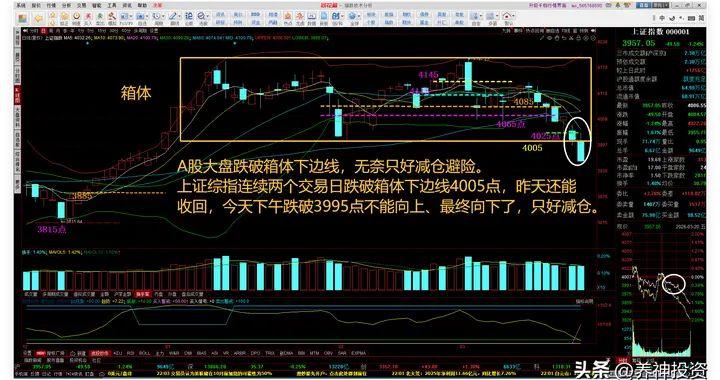720x380 pixels.
Task: Select the 成交量 volume tab
Action: click(30, 294)
